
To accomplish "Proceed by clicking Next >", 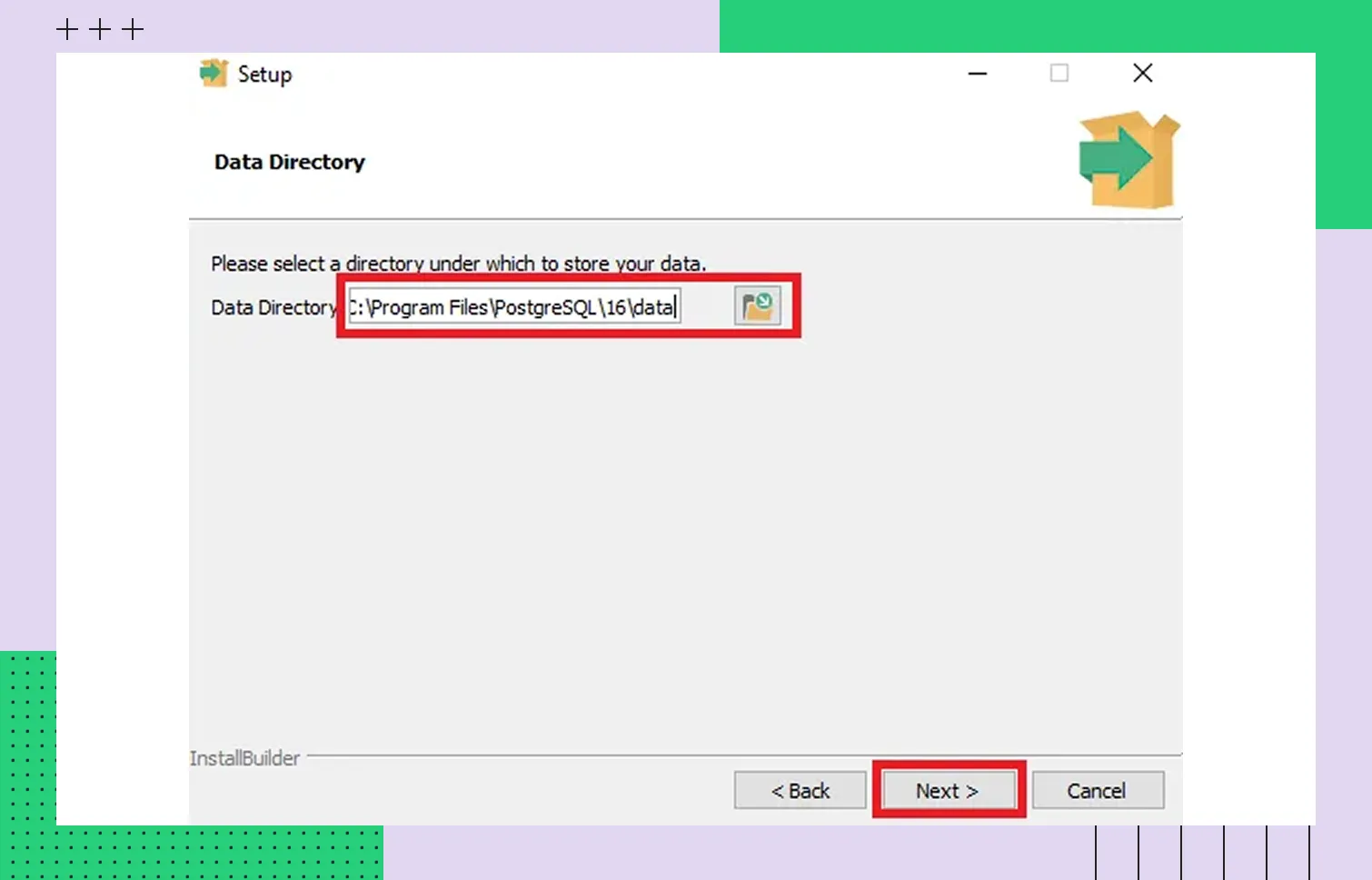I will click(948, 791).
